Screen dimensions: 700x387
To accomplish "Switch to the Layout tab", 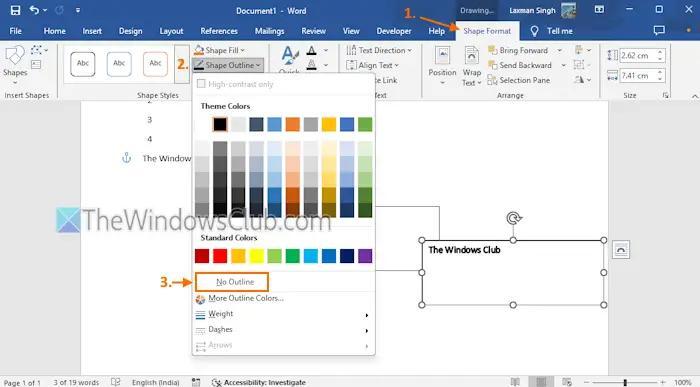I will tap(171, 31).
